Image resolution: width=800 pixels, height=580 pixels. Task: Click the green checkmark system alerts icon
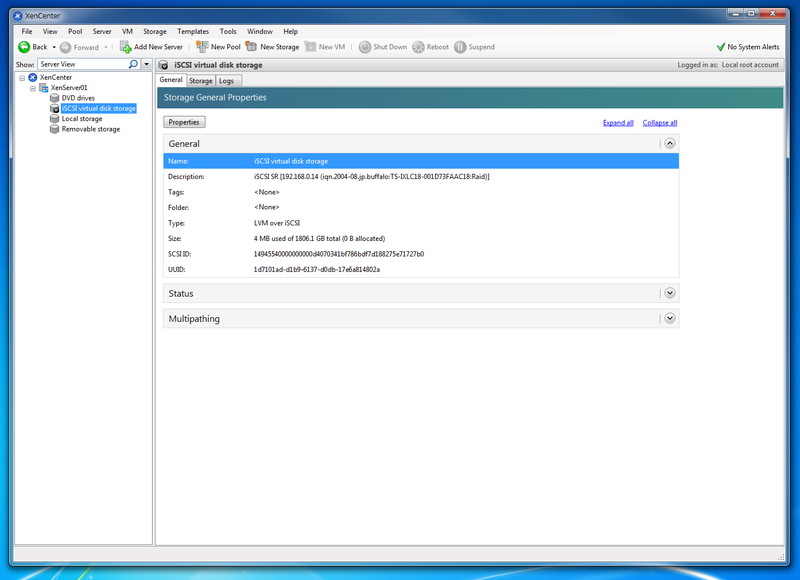(x=721, y=47)
